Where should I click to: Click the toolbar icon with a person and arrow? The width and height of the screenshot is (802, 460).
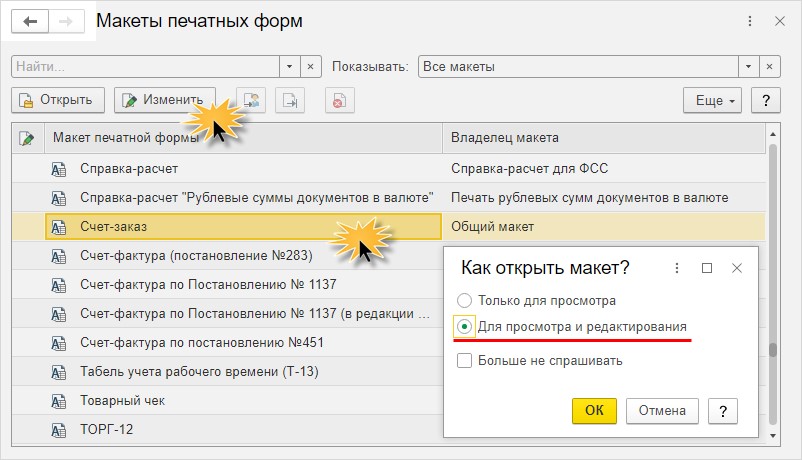251,100
